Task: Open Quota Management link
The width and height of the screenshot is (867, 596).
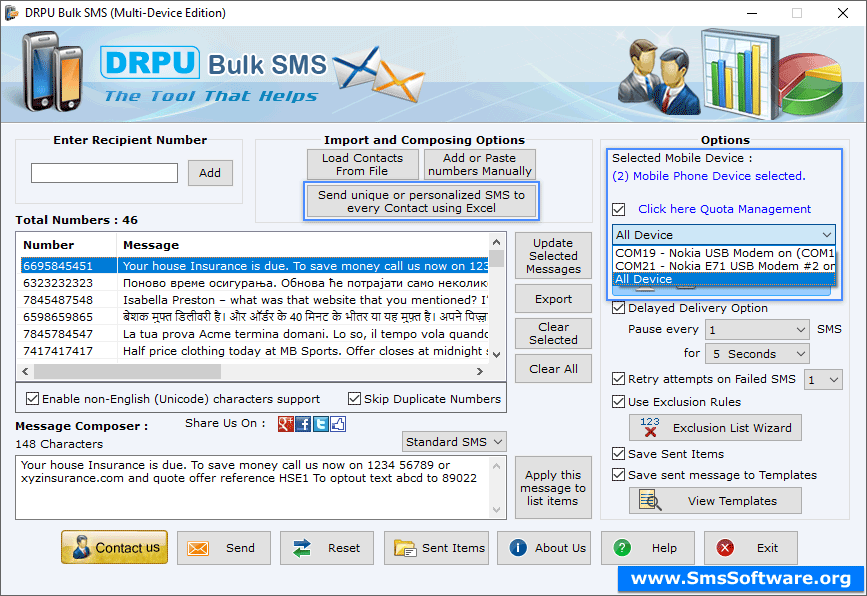Action: tap(724, 209)
